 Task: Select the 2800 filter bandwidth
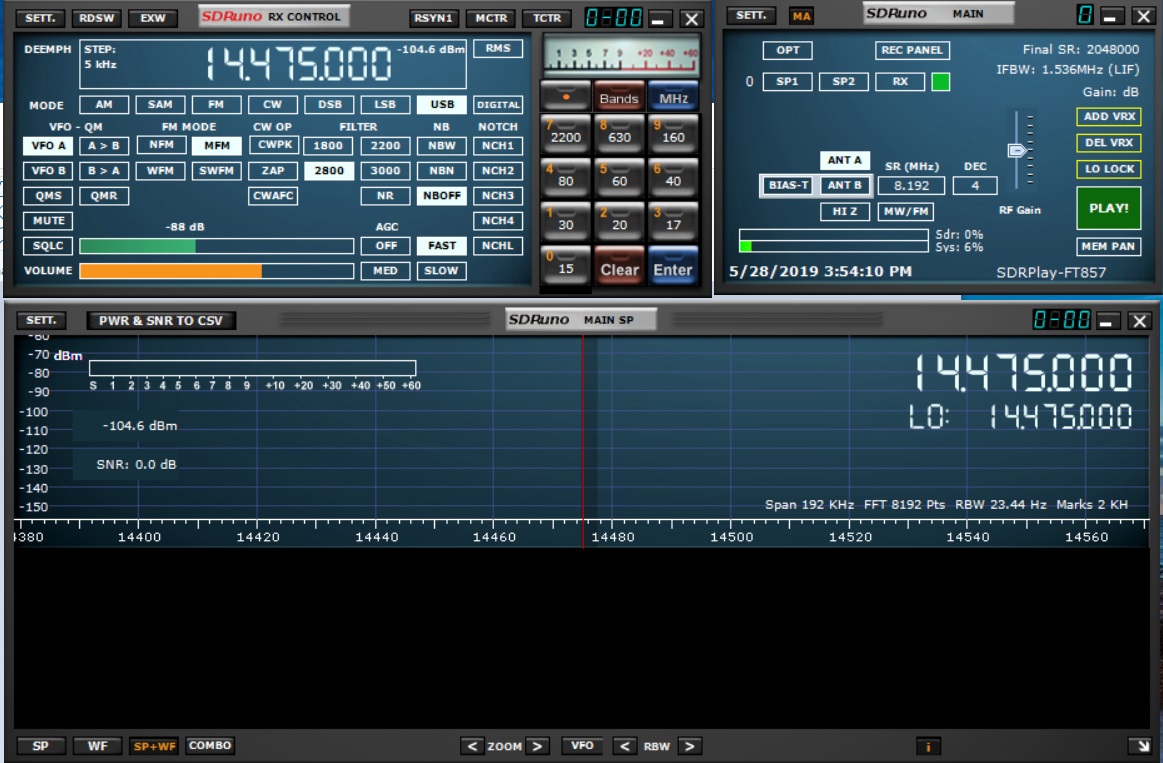(x=329, y=171)
